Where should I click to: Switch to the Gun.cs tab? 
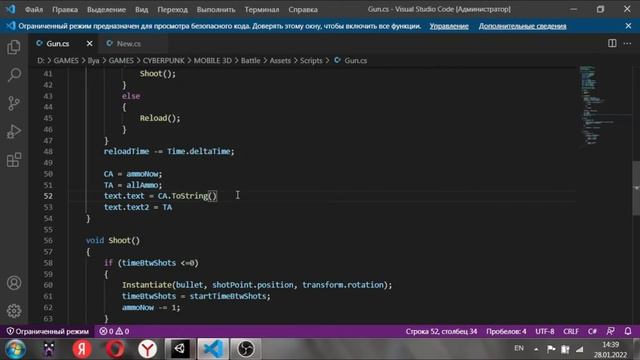click(x=58, y=43)
